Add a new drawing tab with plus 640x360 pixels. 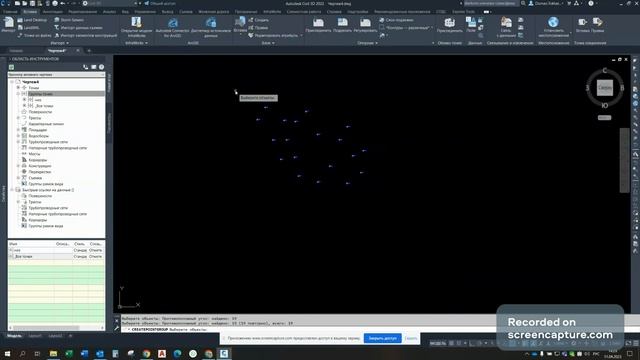(x=89, y=51)
